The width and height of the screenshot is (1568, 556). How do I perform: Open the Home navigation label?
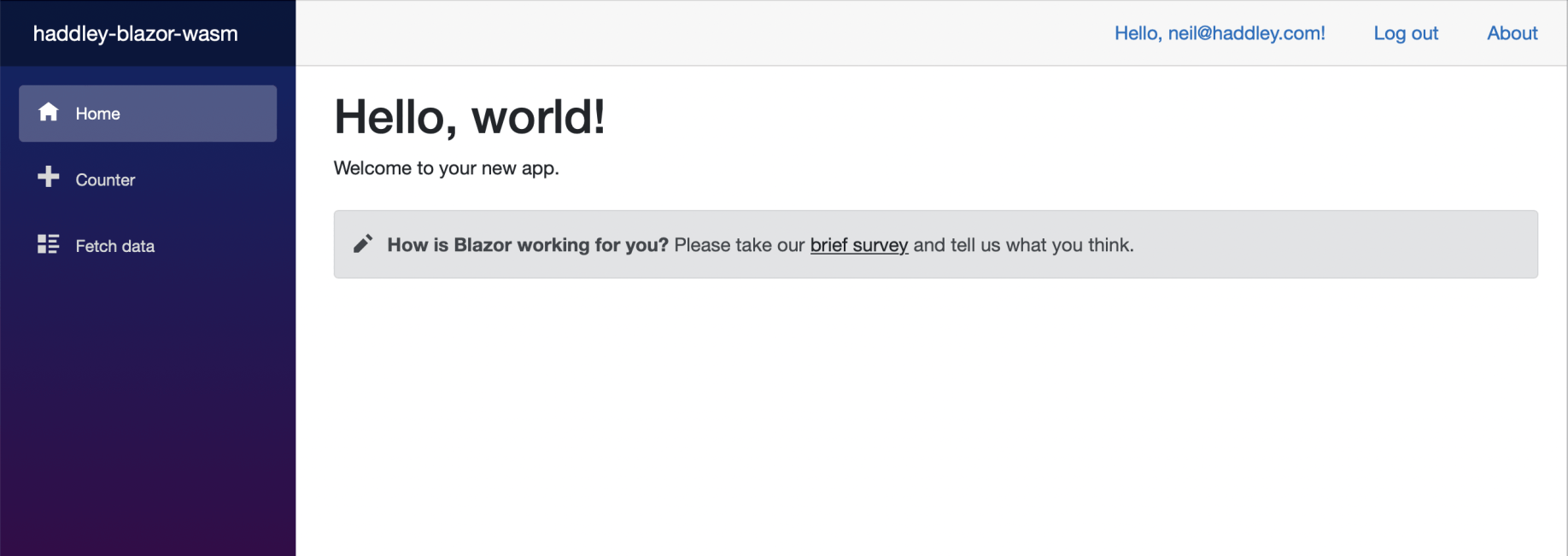[x=97, y=114]
